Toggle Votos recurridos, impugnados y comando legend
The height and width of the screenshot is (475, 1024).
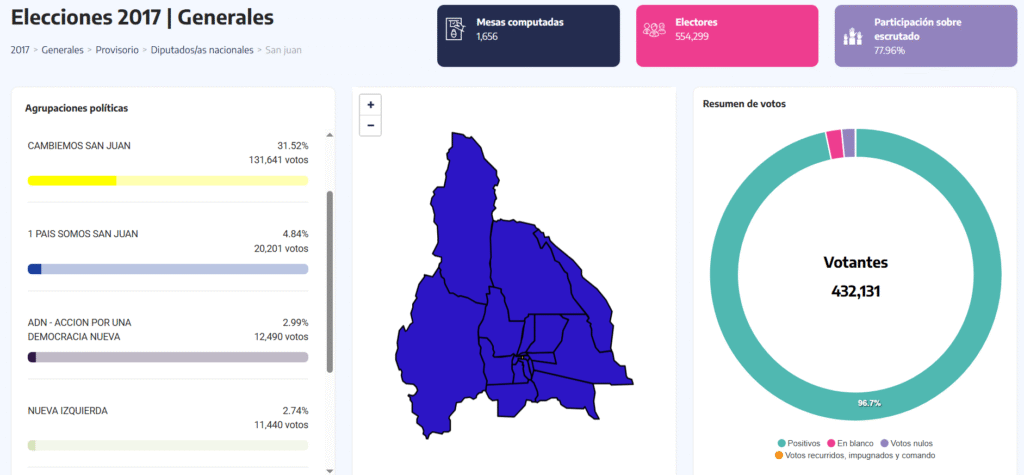855,455
